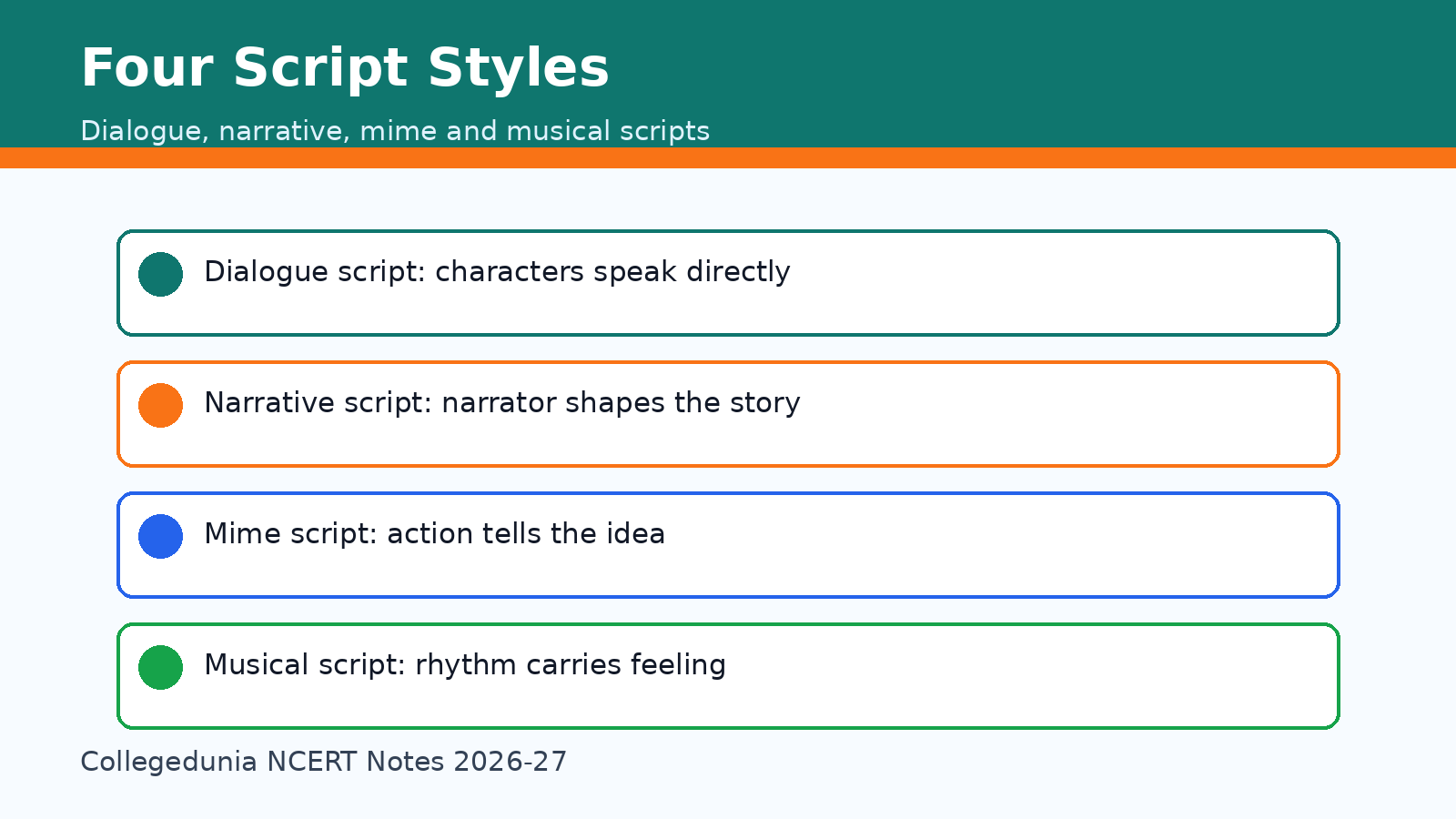Click the orange bullet beside Narrative script
Screen dimensions: 1456x819
tap(160, 405)
